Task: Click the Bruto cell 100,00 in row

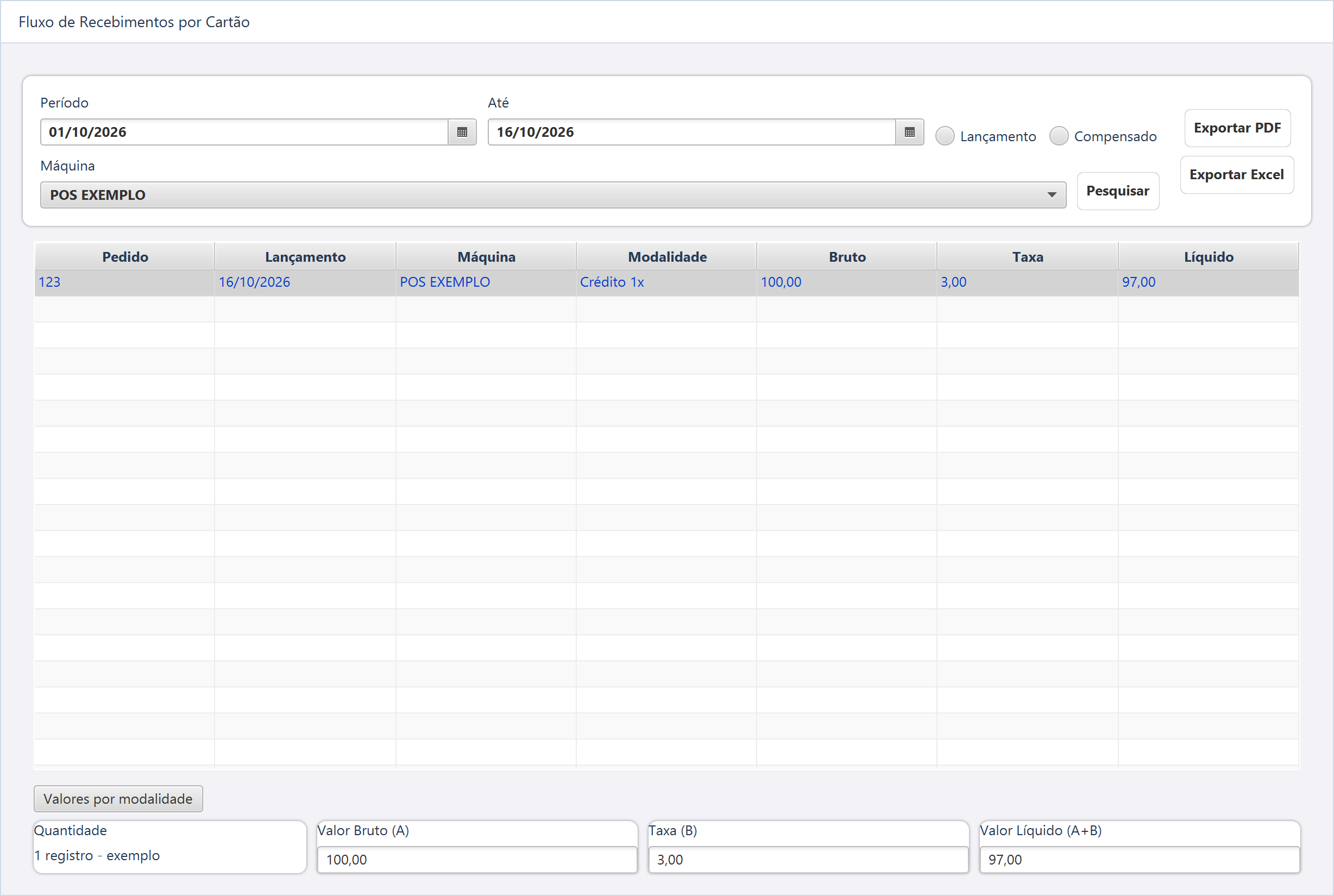Action: [x=847, y=282]
